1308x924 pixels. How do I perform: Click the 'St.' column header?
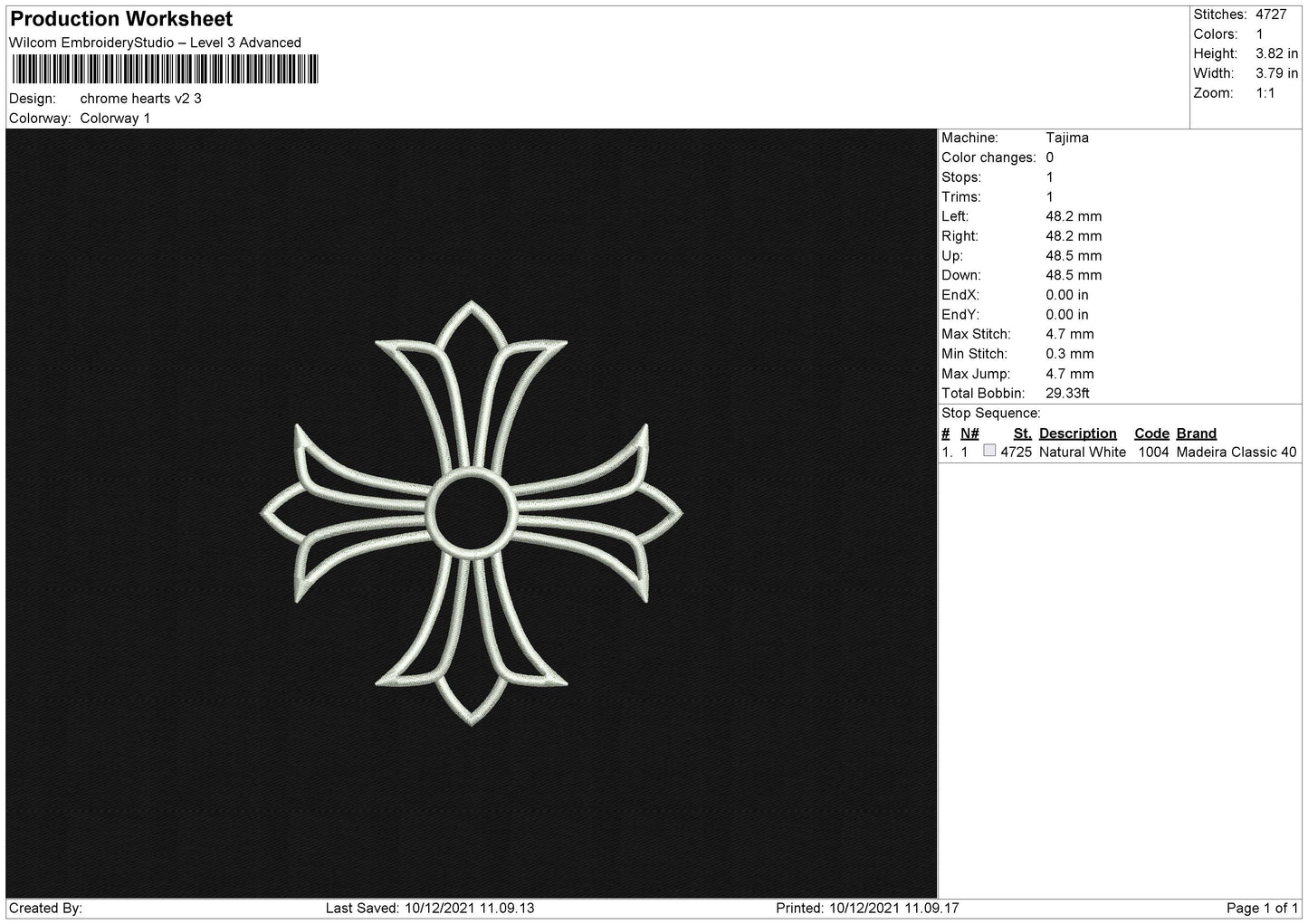tap(1022, 433)
